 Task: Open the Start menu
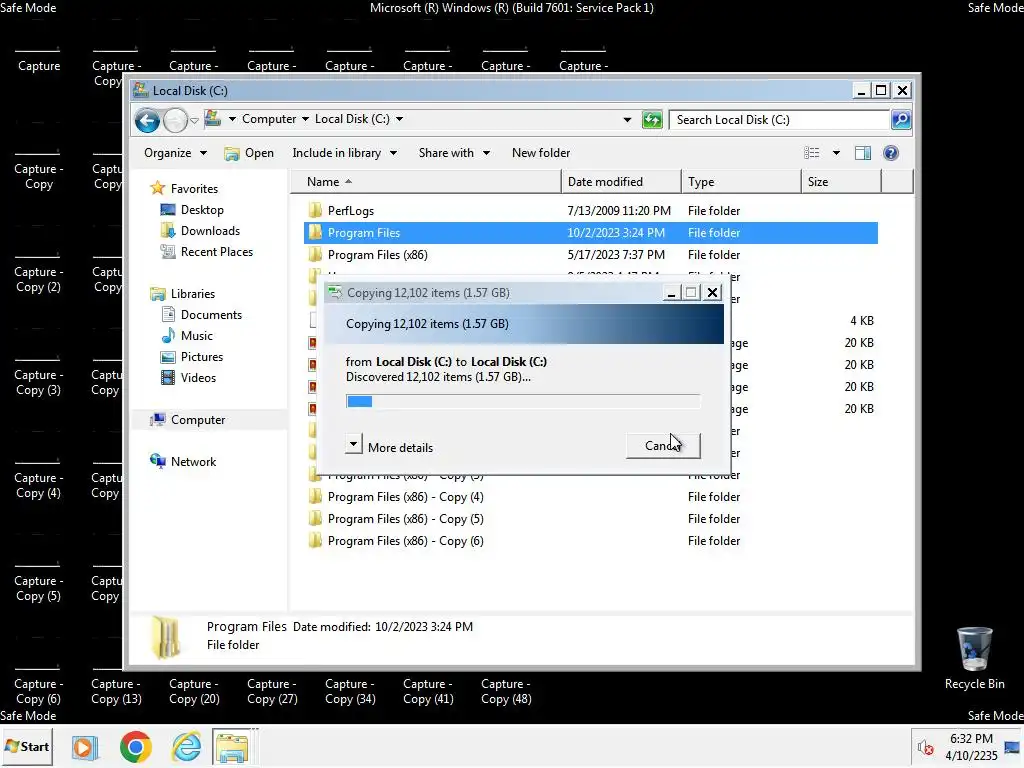(x=27, y=746)
